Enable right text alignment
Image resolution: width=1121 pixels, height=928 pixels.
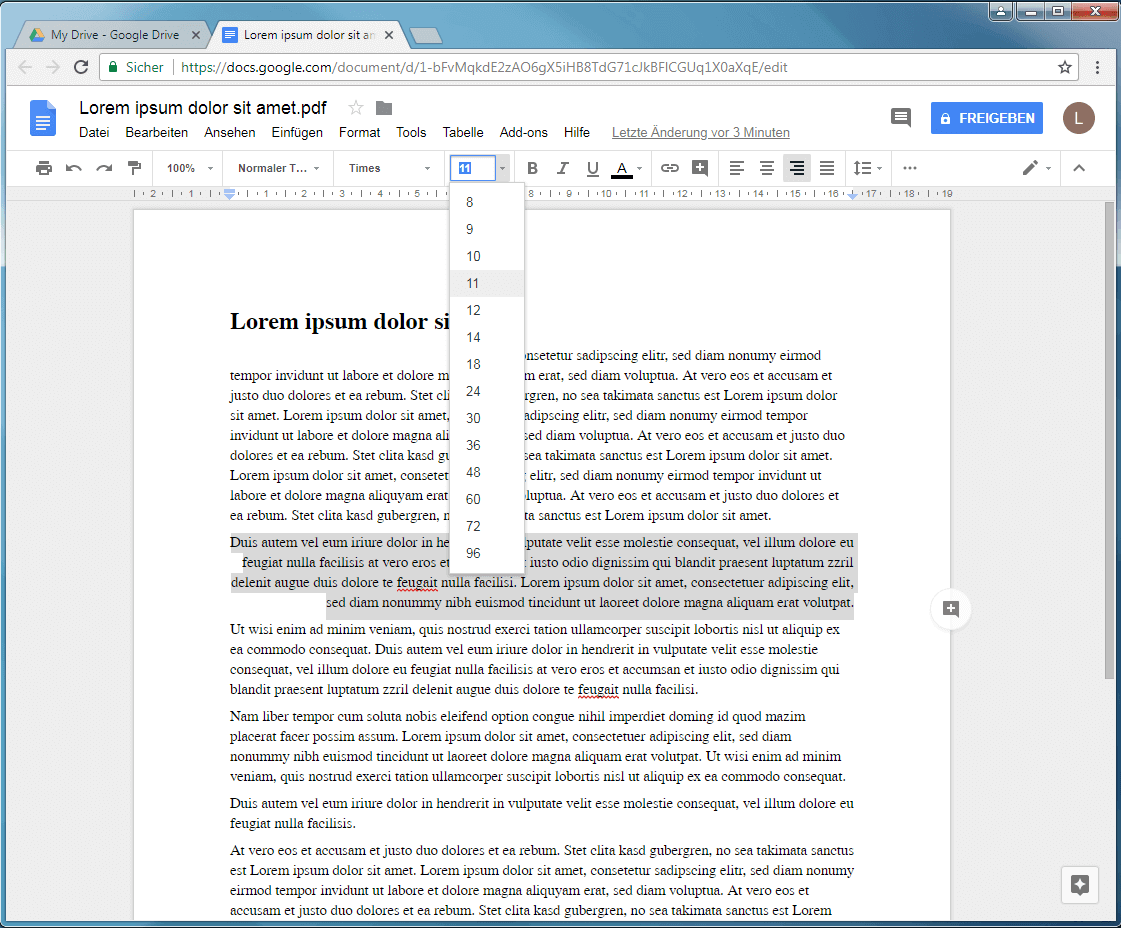(x=796, y=168)
